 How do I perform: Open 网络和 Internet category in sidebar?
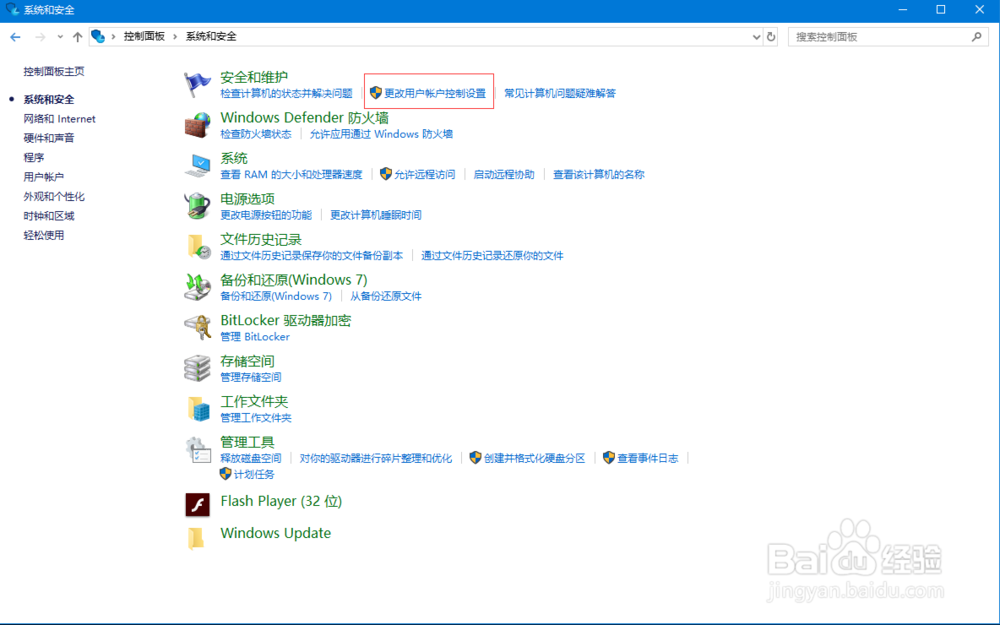pos(59,119)
